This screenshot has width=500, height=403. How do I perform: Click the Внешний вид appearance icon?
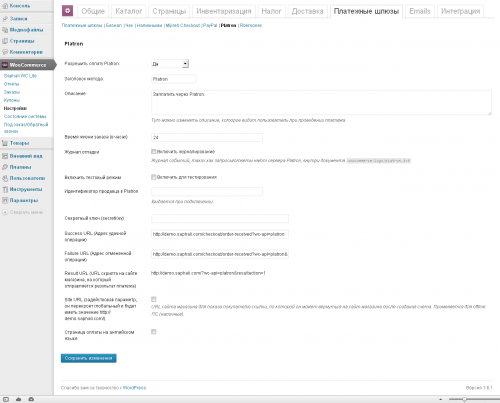pyautogui.click(x=5, y=156)
